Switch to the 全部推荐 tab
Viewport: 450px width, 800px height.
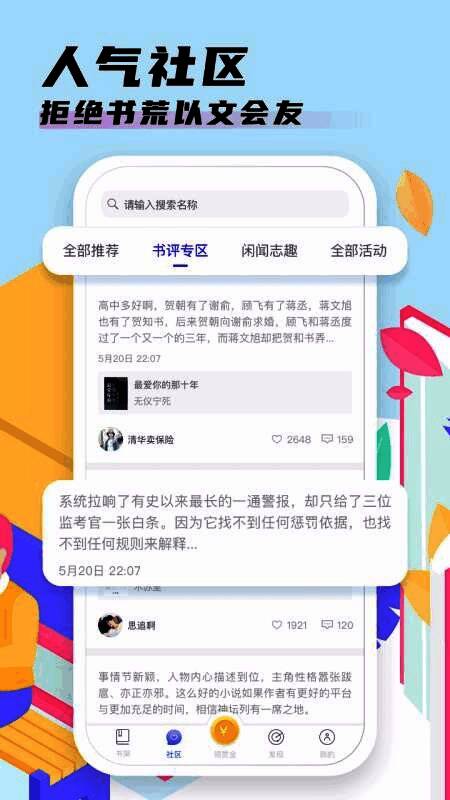(91, 251)
